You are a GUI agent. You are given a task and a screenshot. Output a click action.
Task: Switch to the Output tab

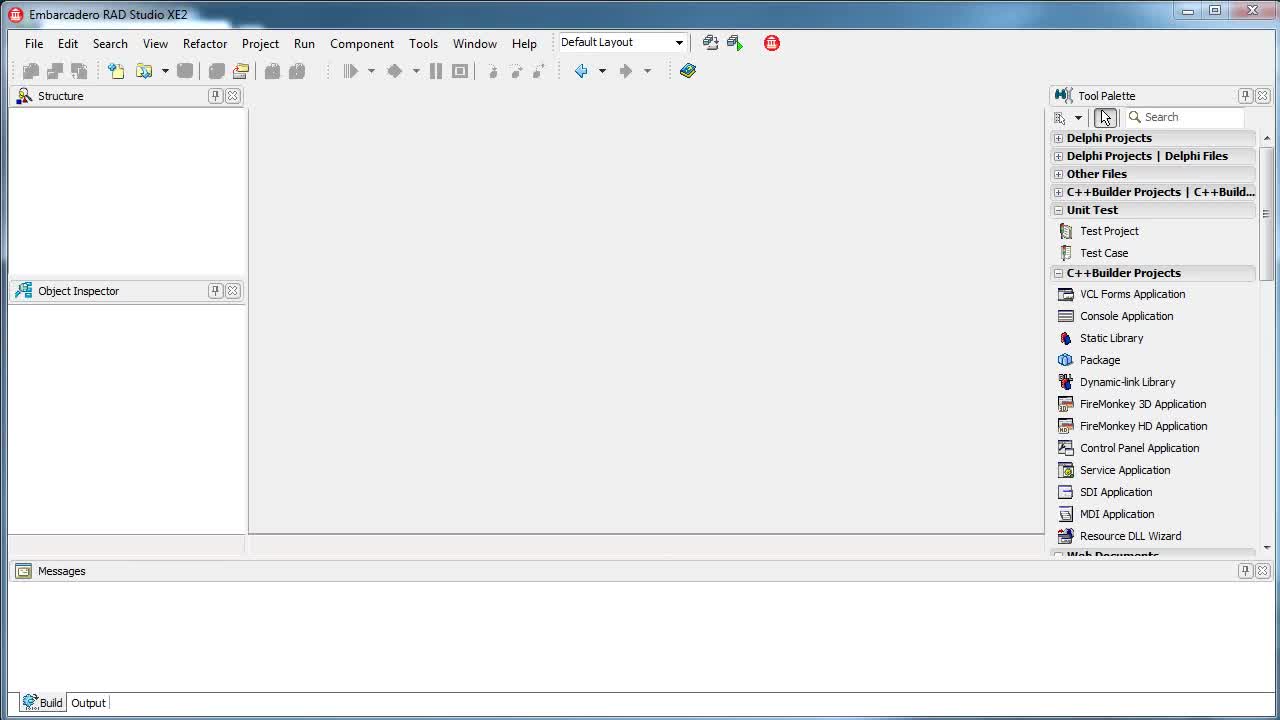click(88, 703)
